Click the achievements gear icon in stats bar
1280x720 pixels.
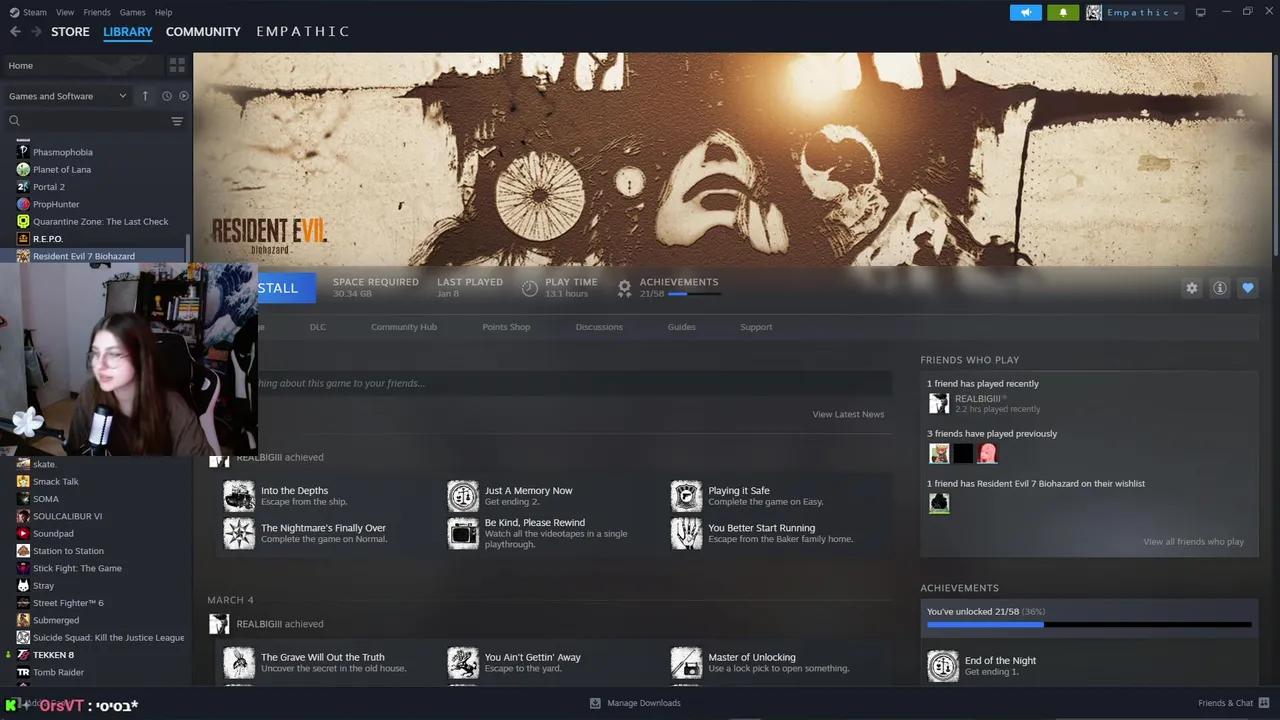pyautogui.click(x=624, y=288)
